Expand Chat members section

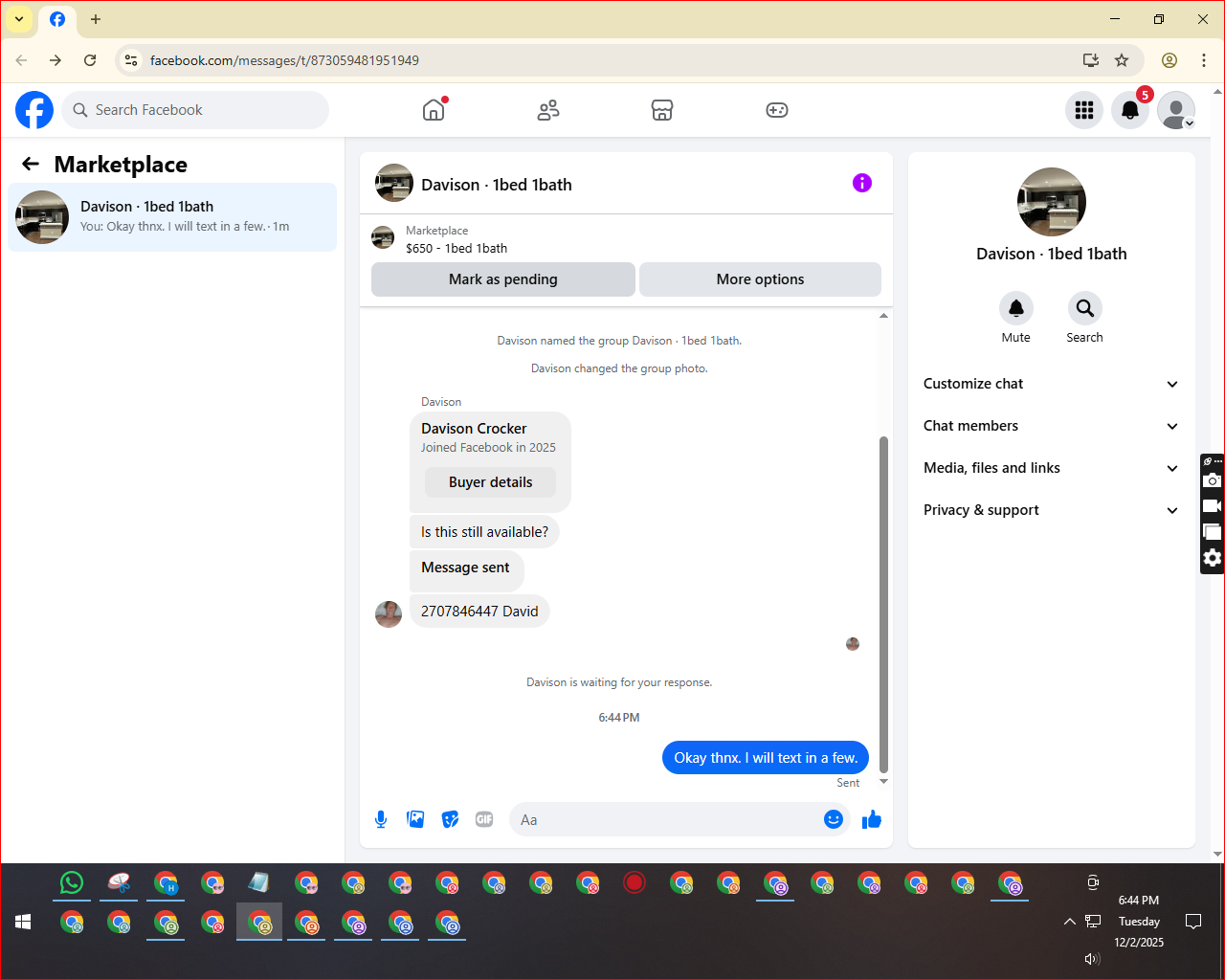[1052, 426]
